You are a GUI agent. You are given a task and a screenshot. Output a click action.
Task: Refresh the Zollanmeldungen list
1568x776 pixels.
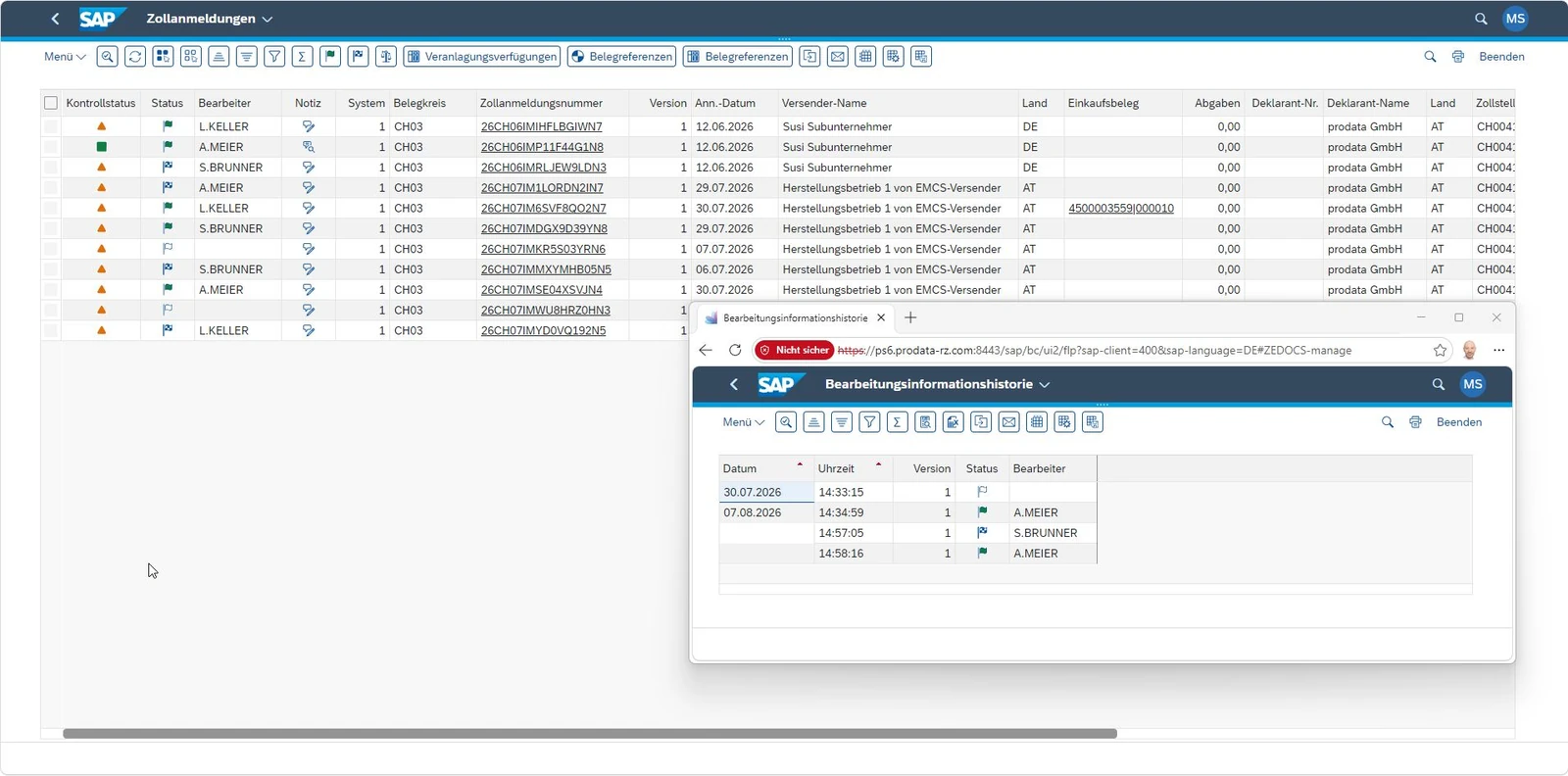pos(135,57)
